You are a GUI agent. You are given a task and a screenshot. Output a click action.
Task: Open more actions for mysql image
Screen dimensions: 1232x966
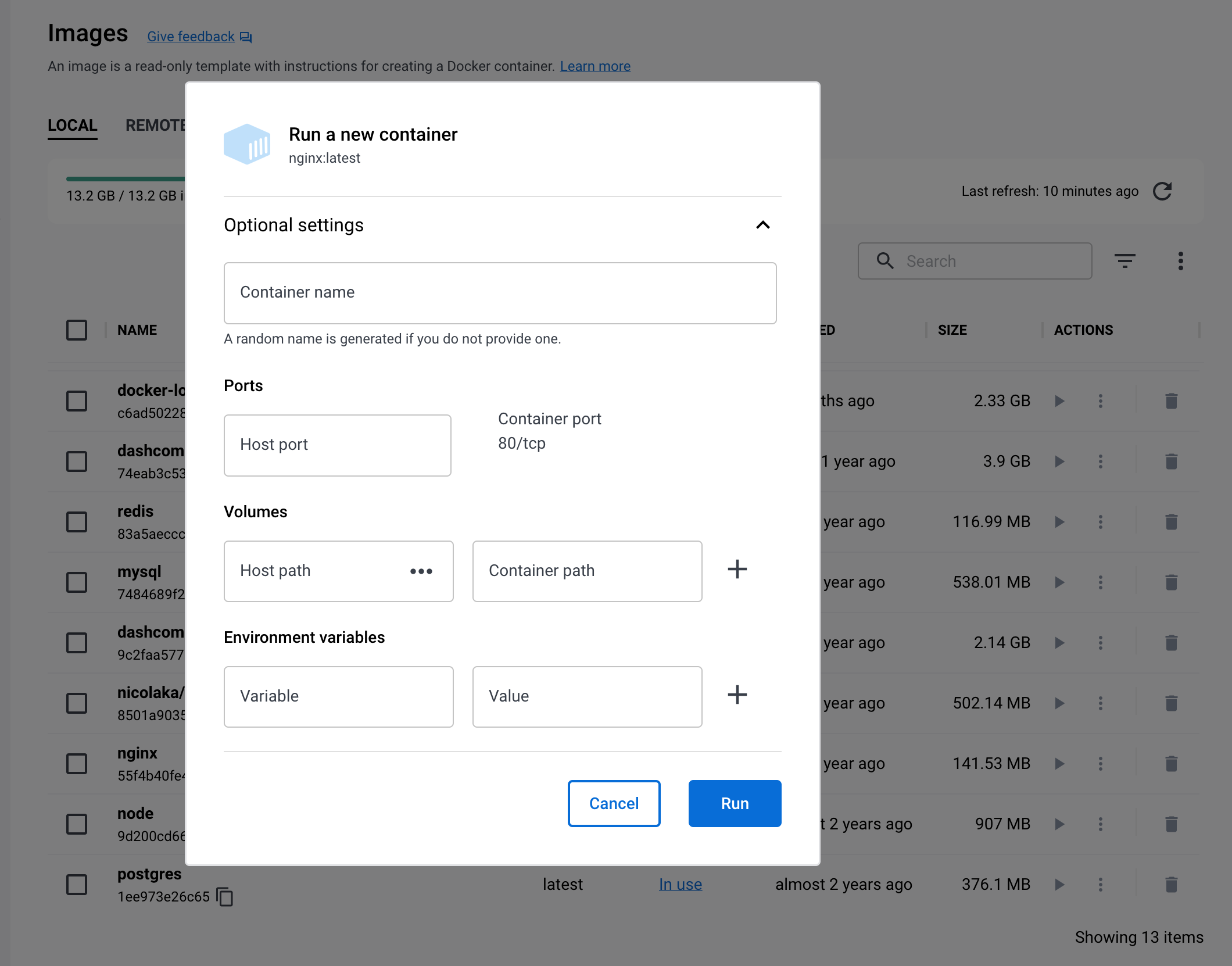click(1101, 582)
